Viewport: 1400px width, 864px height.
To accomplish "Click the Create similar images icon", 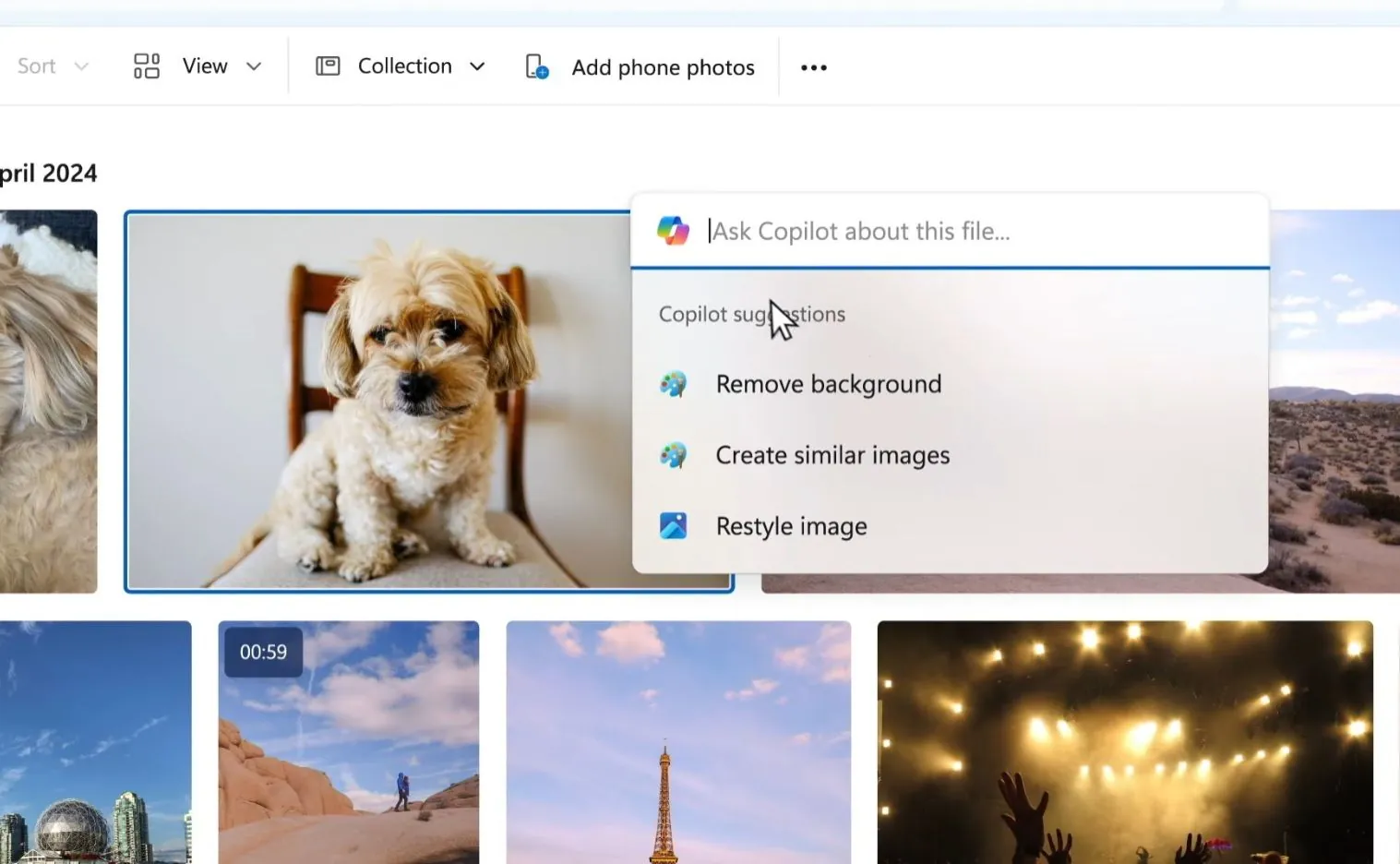I will tap(675, 454).
